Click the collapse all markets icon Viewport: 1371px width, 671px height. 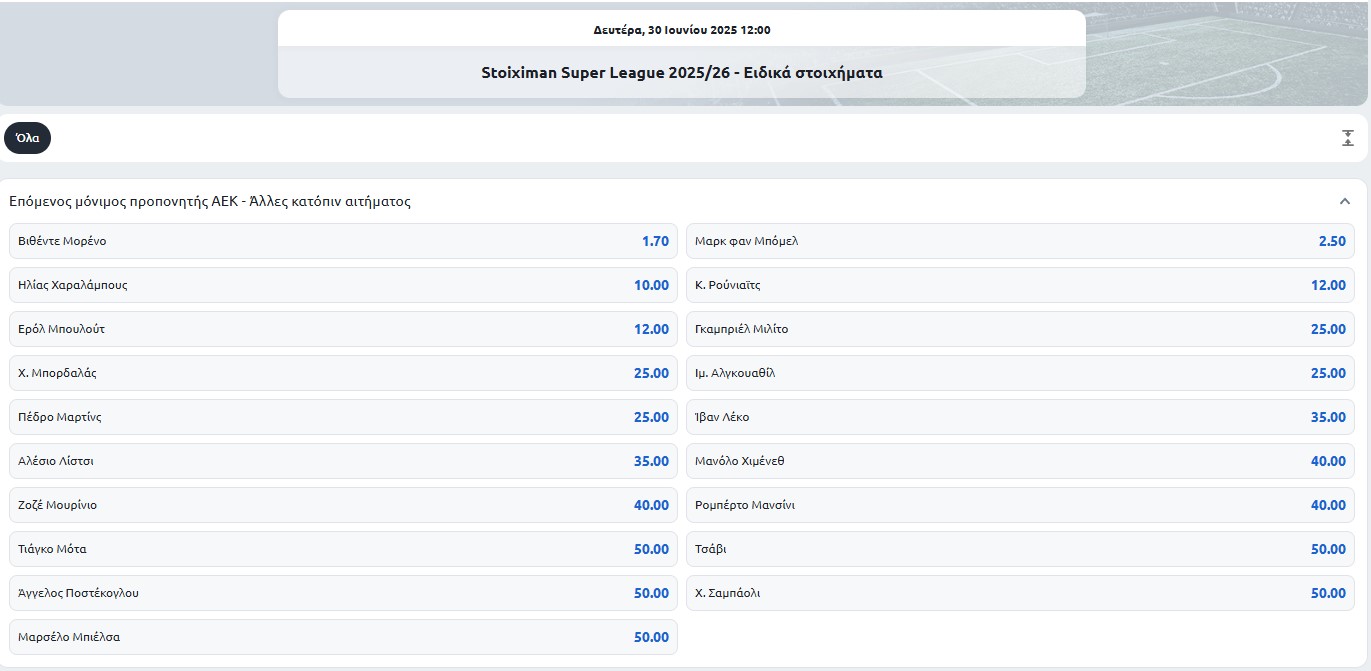pyautogui.click(x=1348, y=138)
